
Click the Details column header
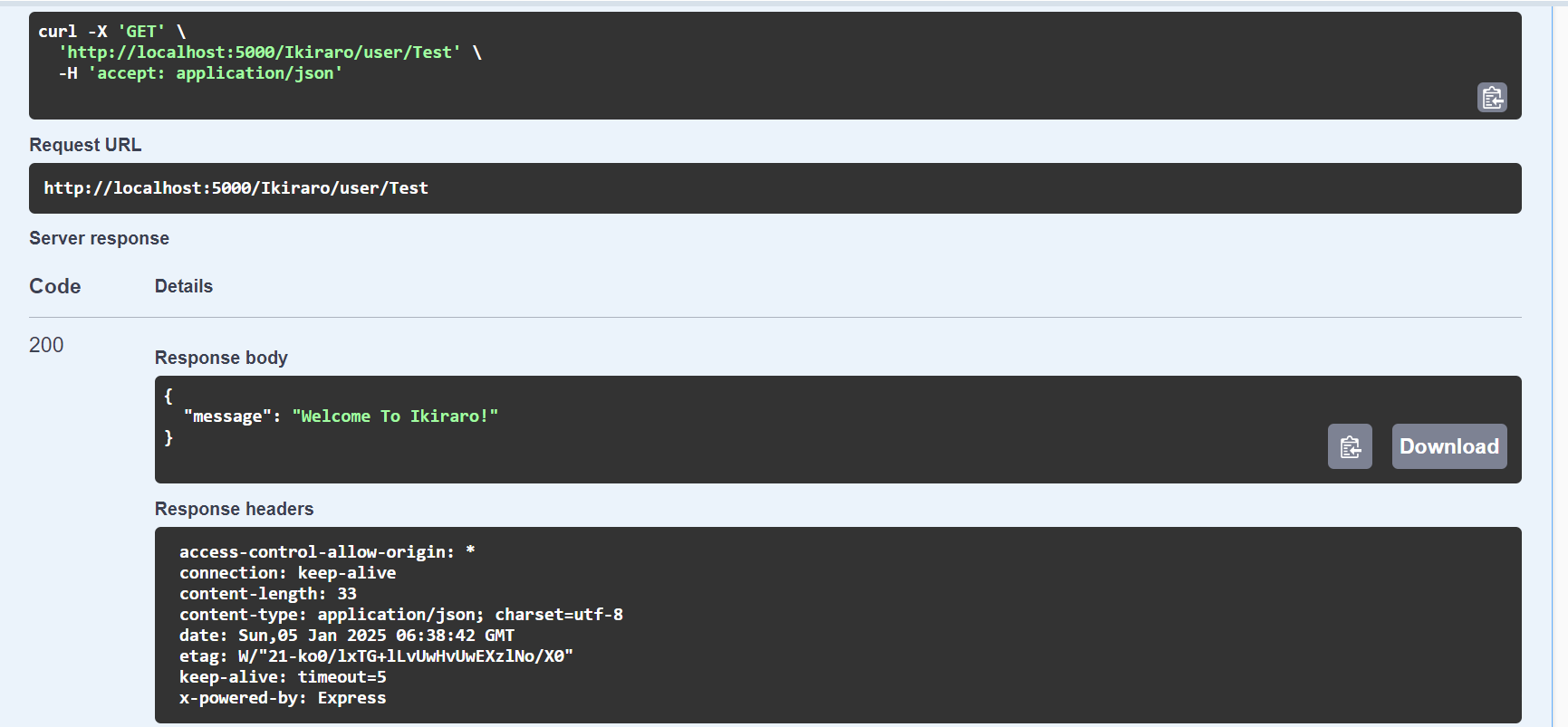coord(184,286)
